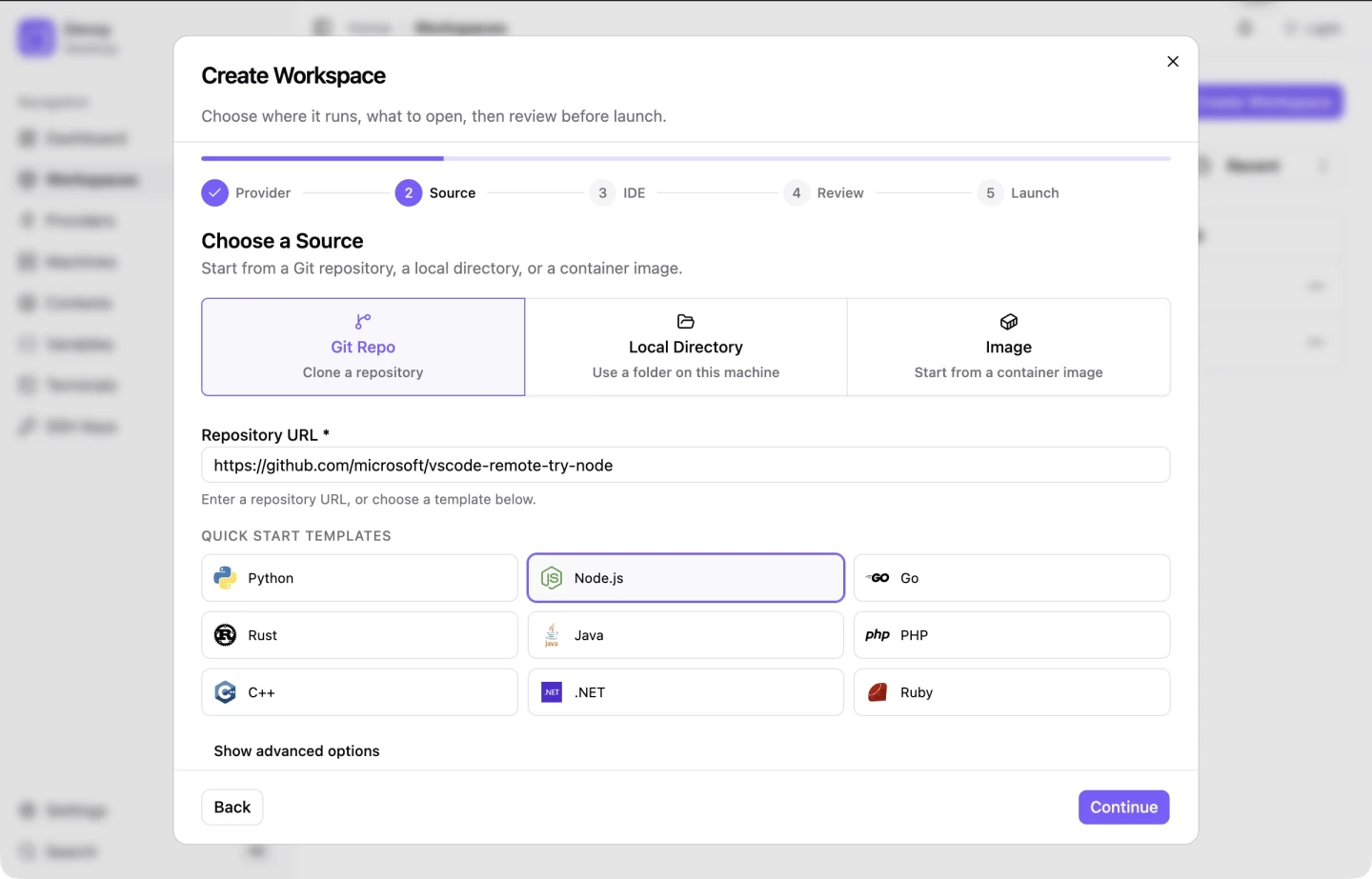
Task: Click the Rust logo icon
Action: click(225, 635)
